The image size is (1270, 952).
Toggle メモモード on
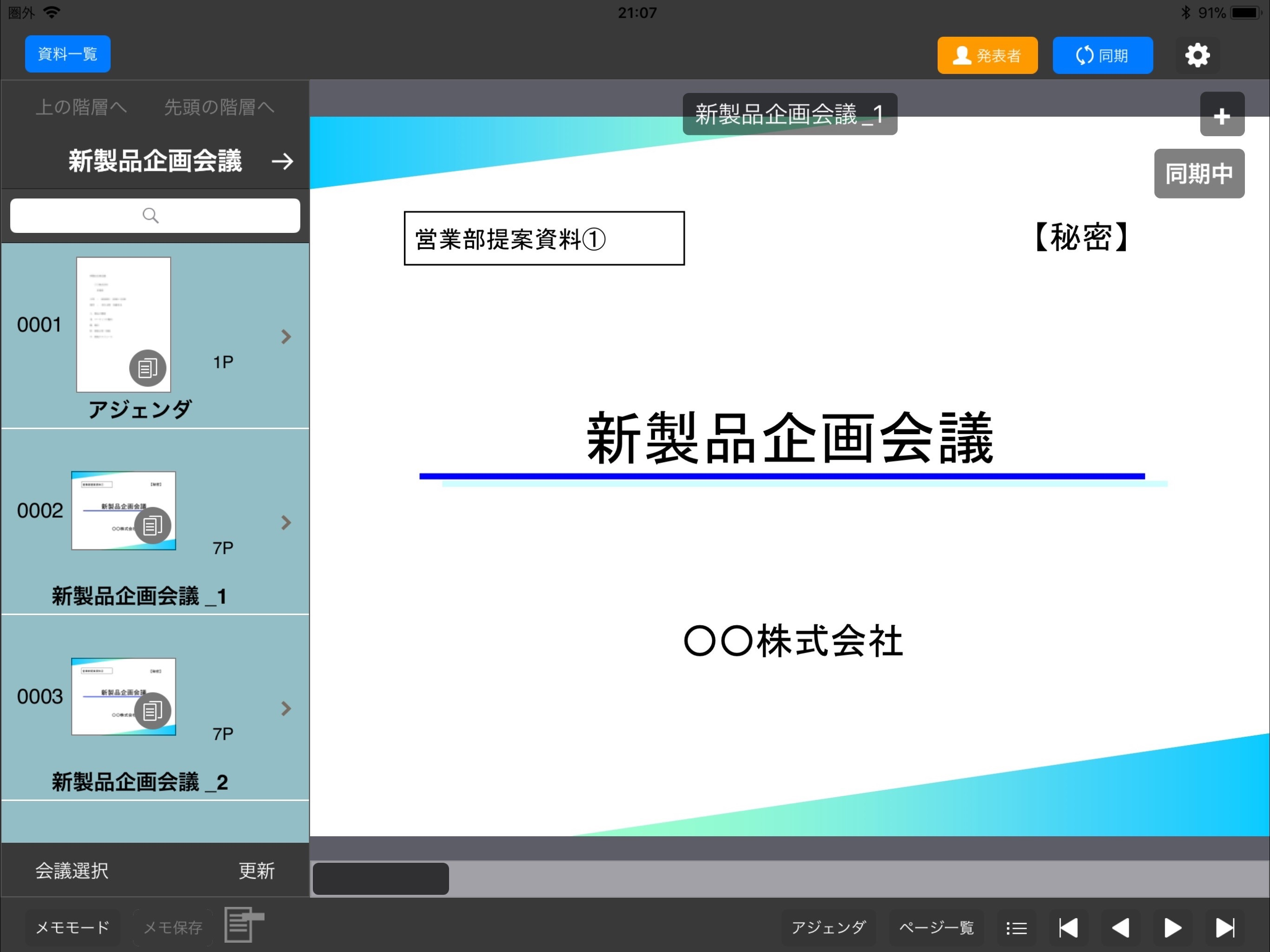[73, 927]
